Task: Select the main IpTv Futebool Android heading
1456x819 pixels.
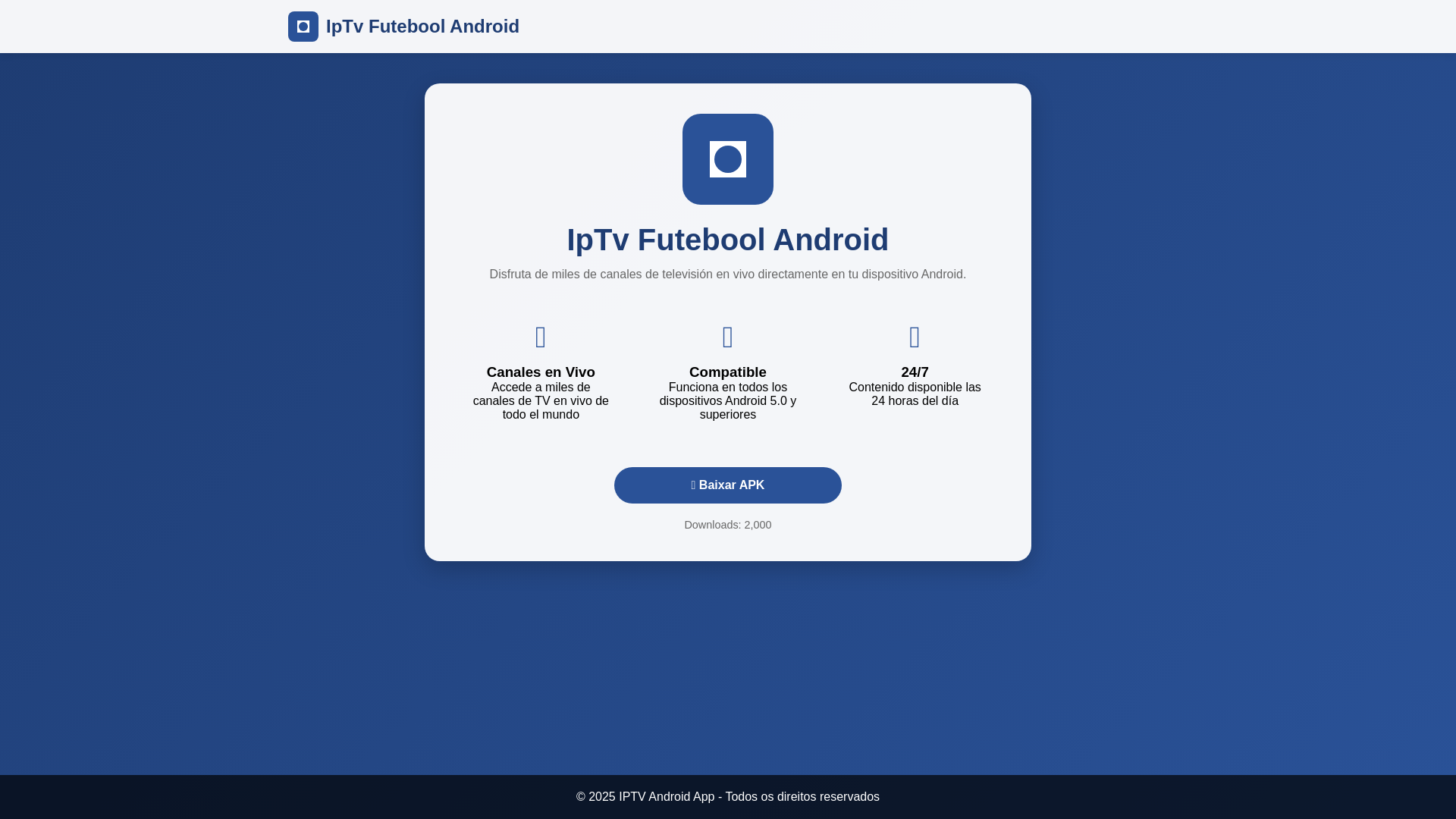Action: tap(728, 240)
